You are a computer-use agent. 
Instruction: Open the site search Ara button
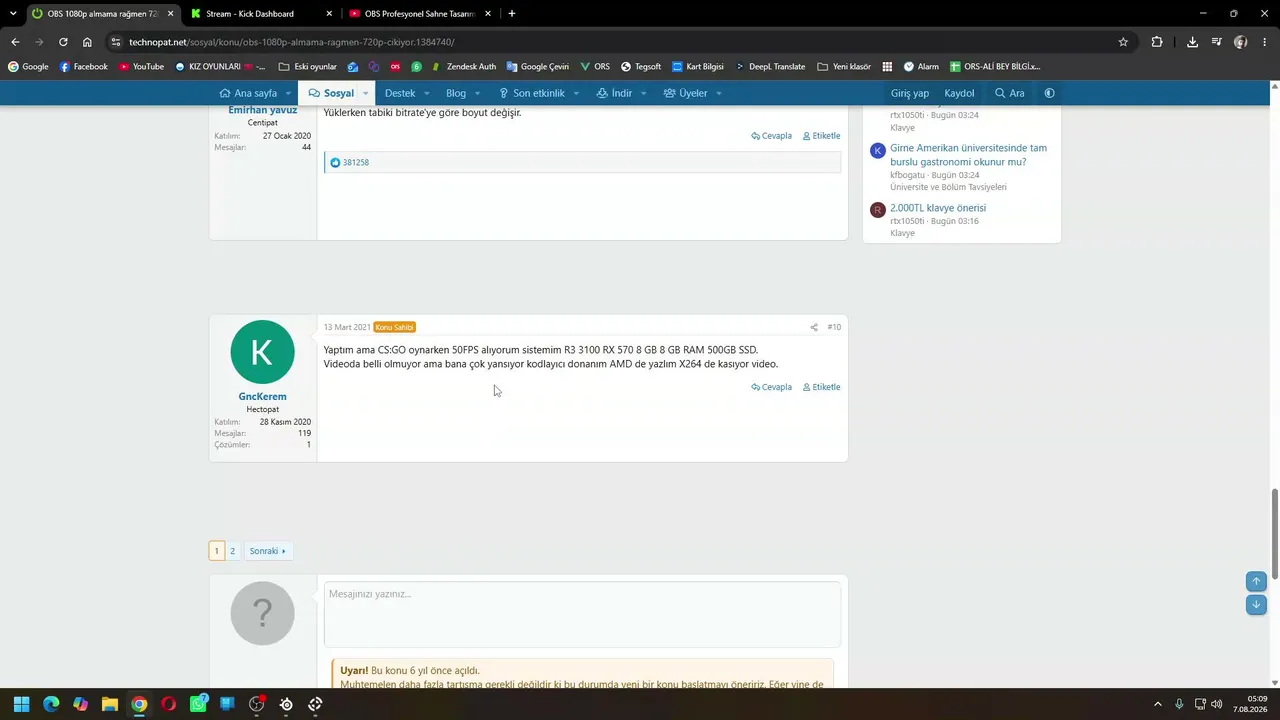1009,93
